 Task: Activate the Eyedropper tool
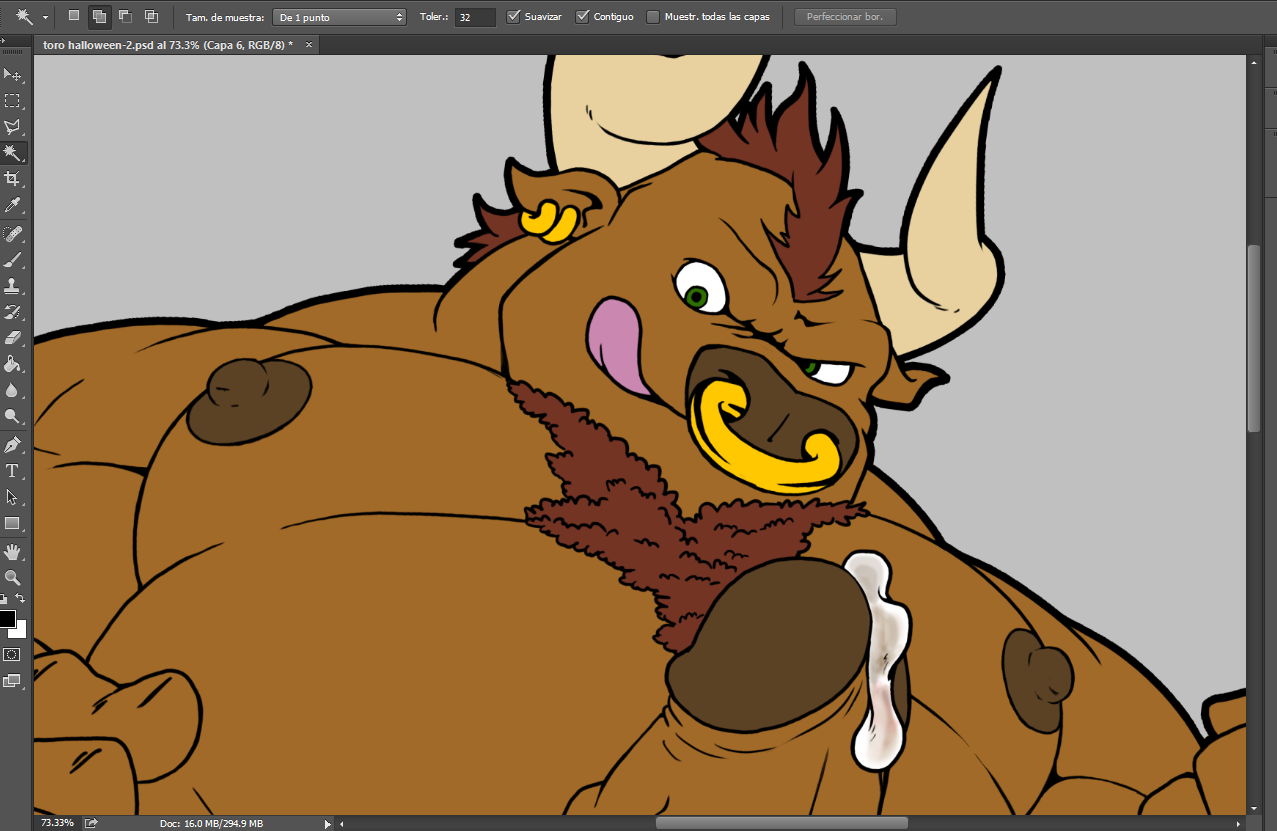click(13, 205)
